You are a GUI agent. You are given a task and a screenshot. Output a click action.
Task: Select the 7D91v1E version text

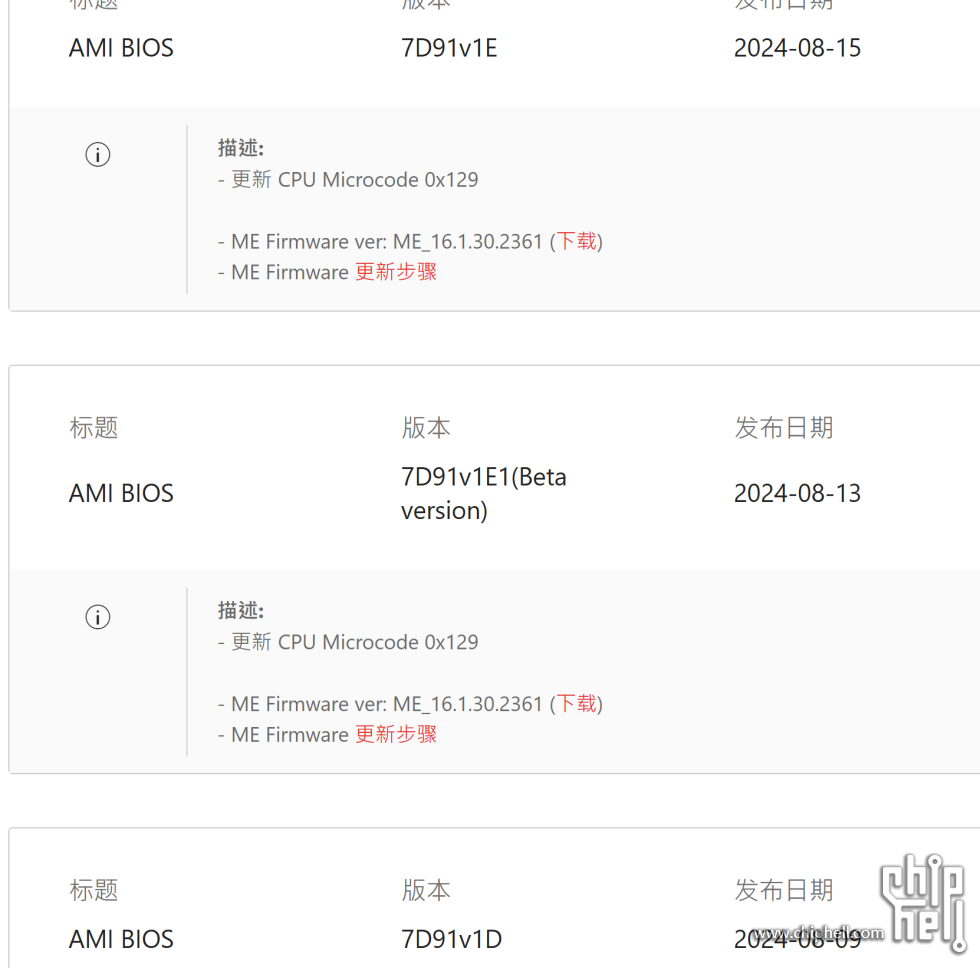[x=449, y=48]
